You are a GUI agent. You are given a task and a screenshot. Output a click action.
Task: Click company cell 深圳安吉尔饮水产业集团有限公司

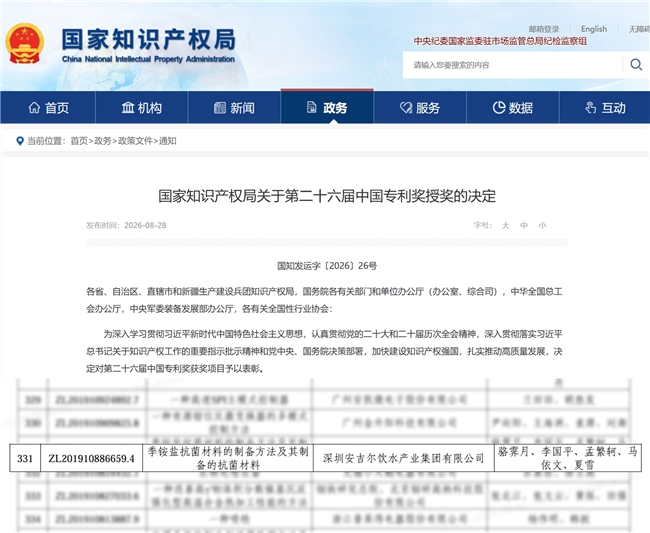coord(403,458)
